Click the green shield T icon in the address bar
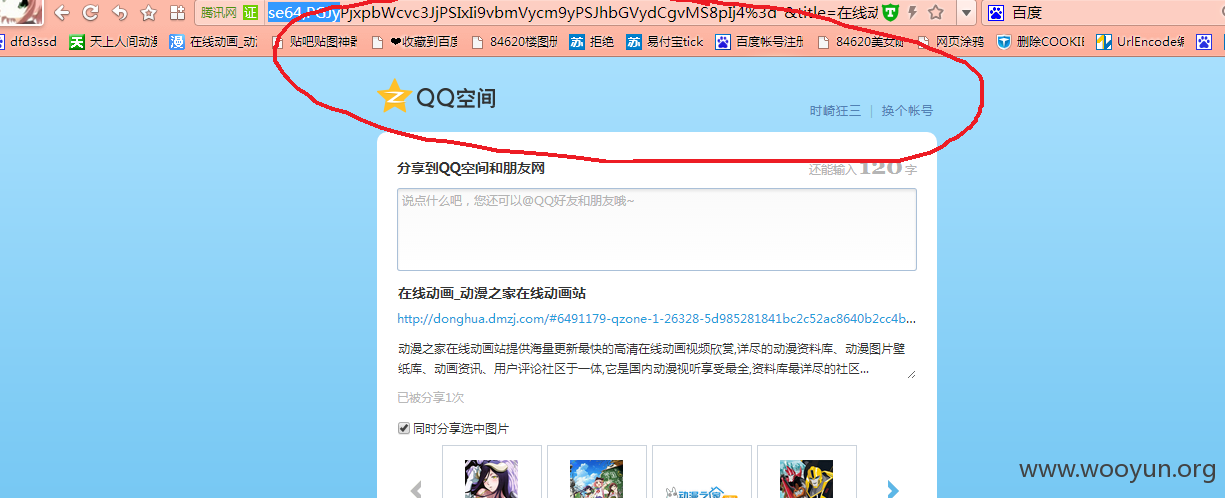This screenshot has height=498, width=1225. tap(891, 13)
